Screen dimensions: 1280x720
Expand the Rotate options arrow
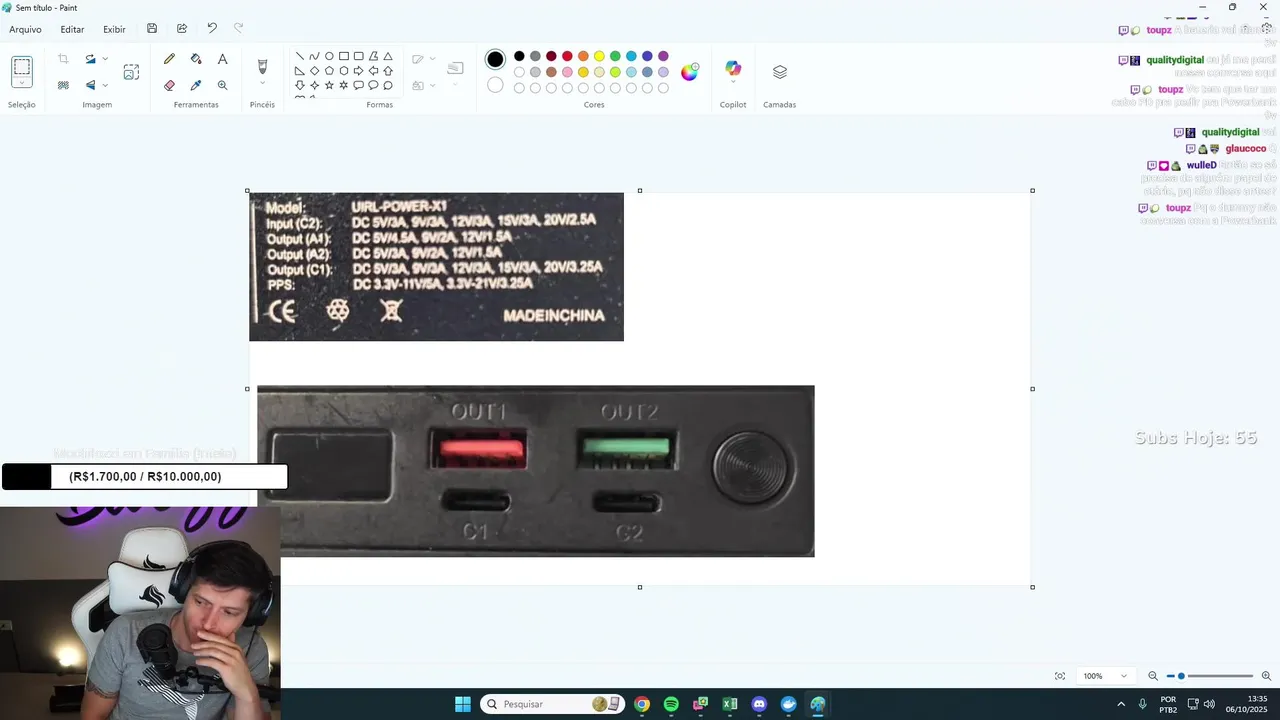(105, 59)
